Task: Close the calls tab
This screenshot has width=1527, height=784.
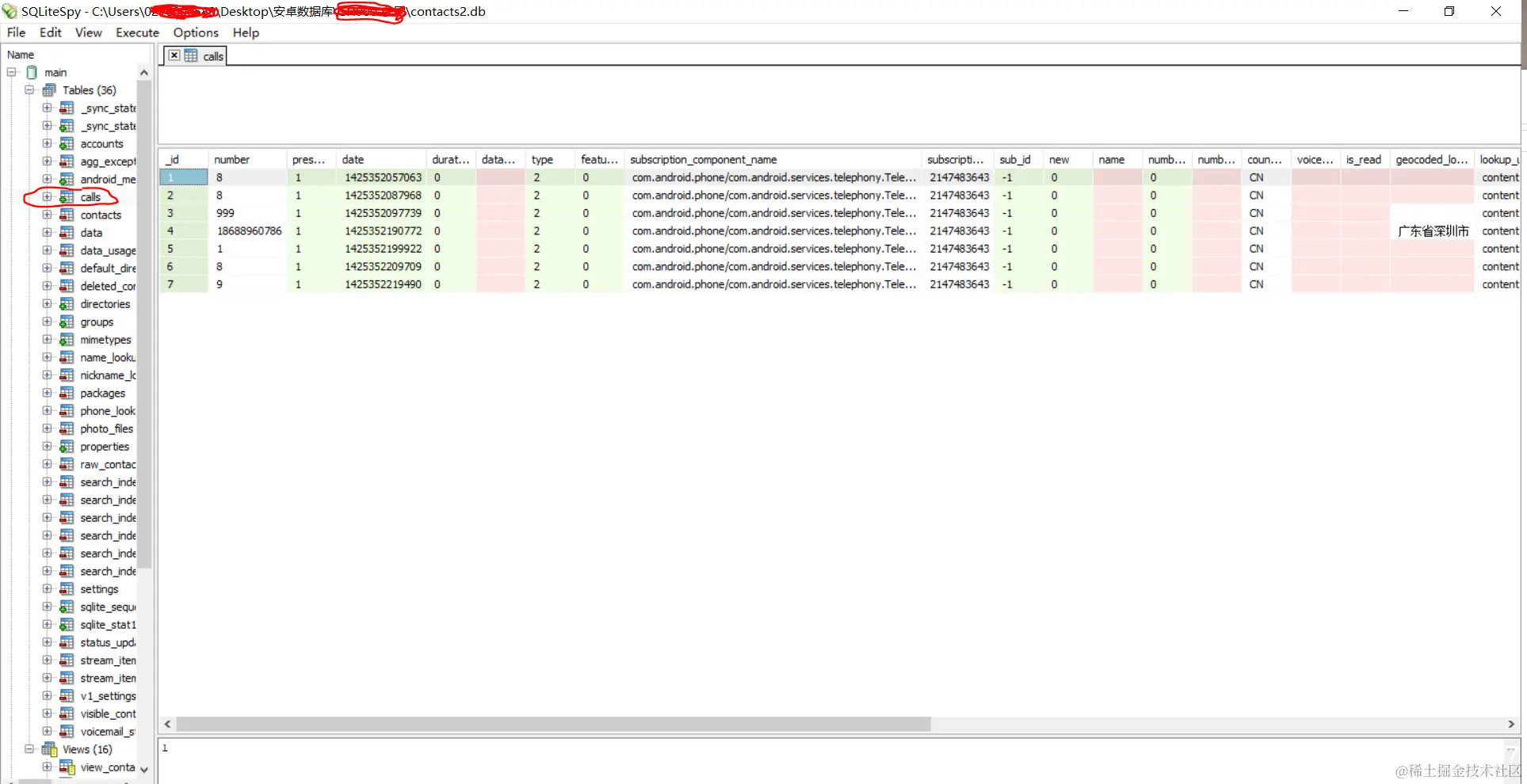Action: 174,55
